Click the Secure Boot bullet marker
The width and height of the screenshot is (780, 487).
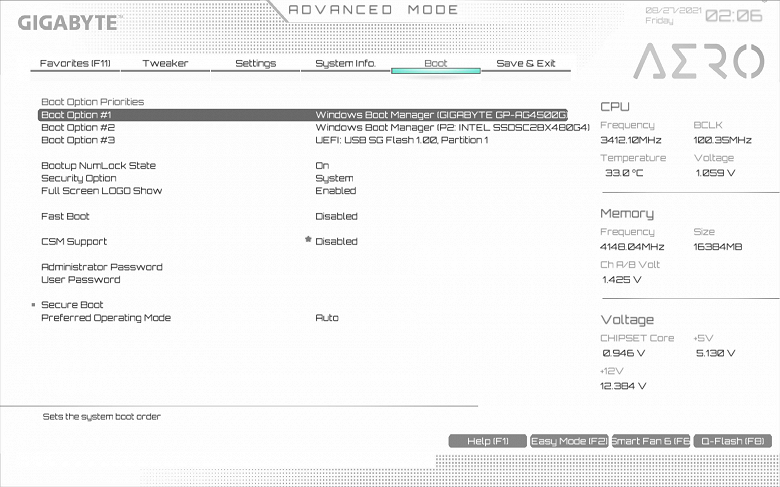tap(34, 305)
